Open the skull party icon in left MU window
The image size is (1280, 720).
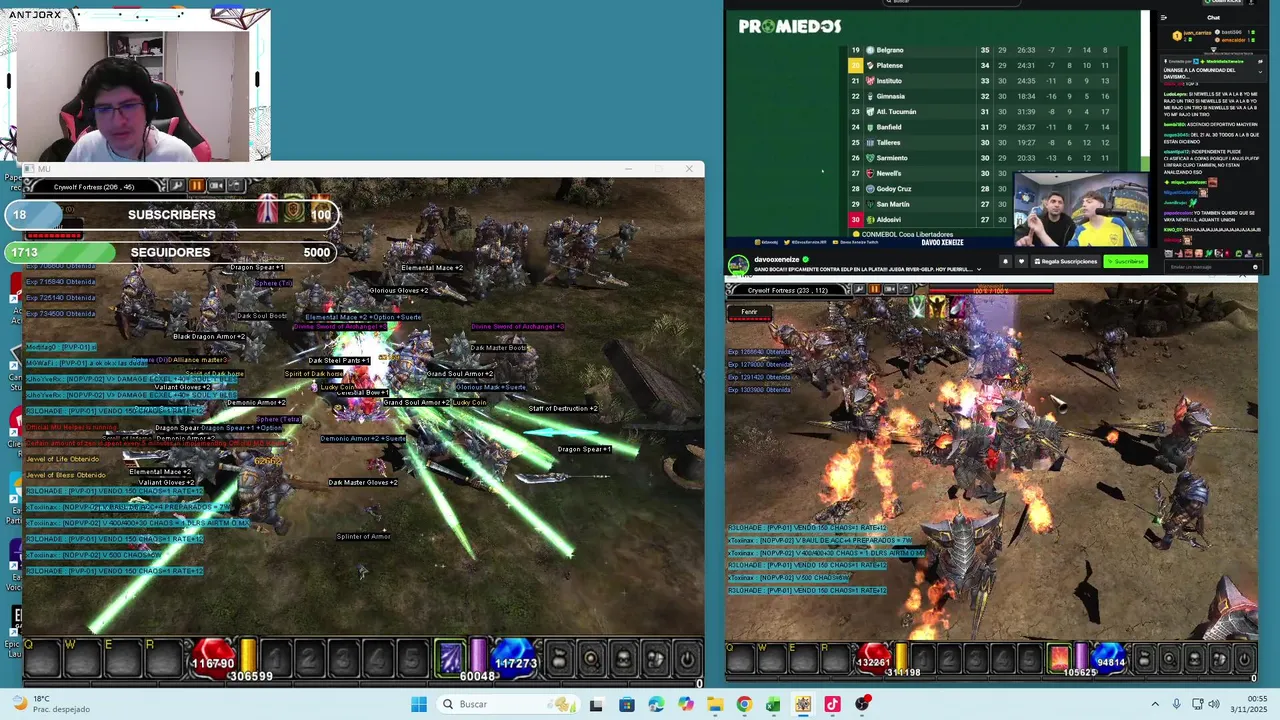coord(623,658)
